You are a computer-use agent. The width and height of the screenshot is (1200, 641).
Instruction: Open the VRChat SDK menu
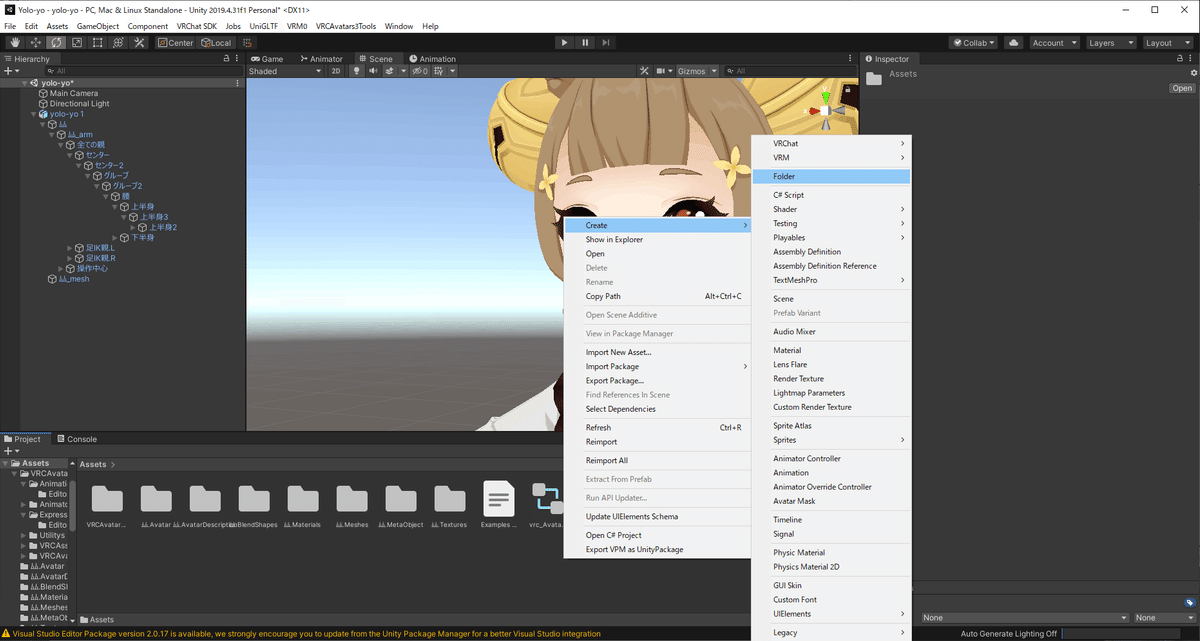coord(196,26)
